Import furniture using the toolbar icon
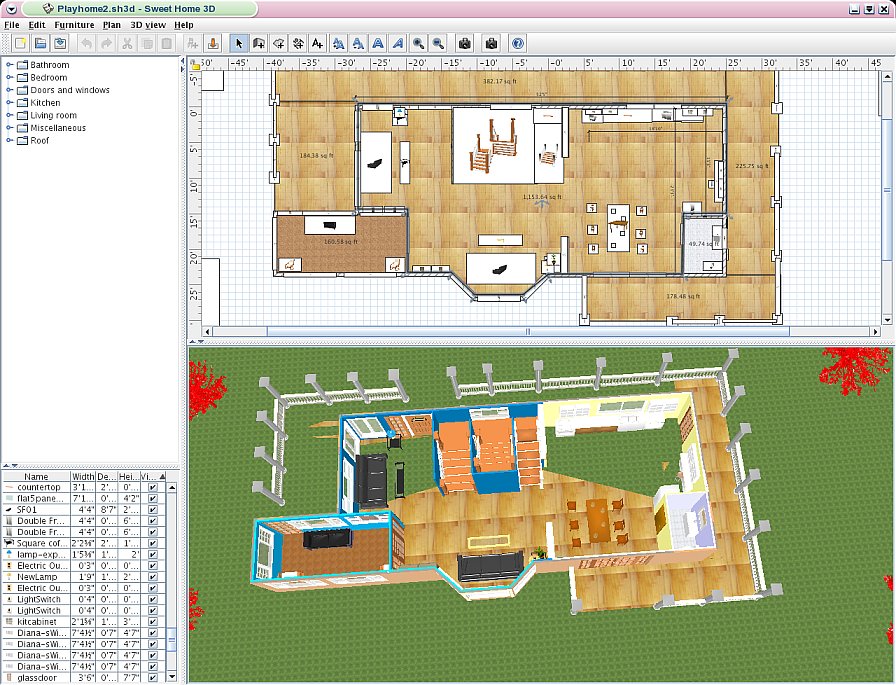Screen dimensions: 896x685 (212, 43)
